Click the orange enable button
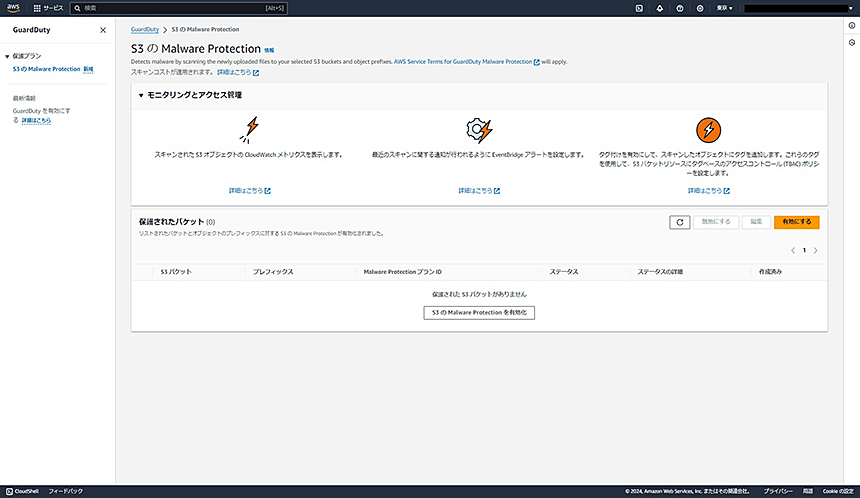 click(x=797, y=222)
